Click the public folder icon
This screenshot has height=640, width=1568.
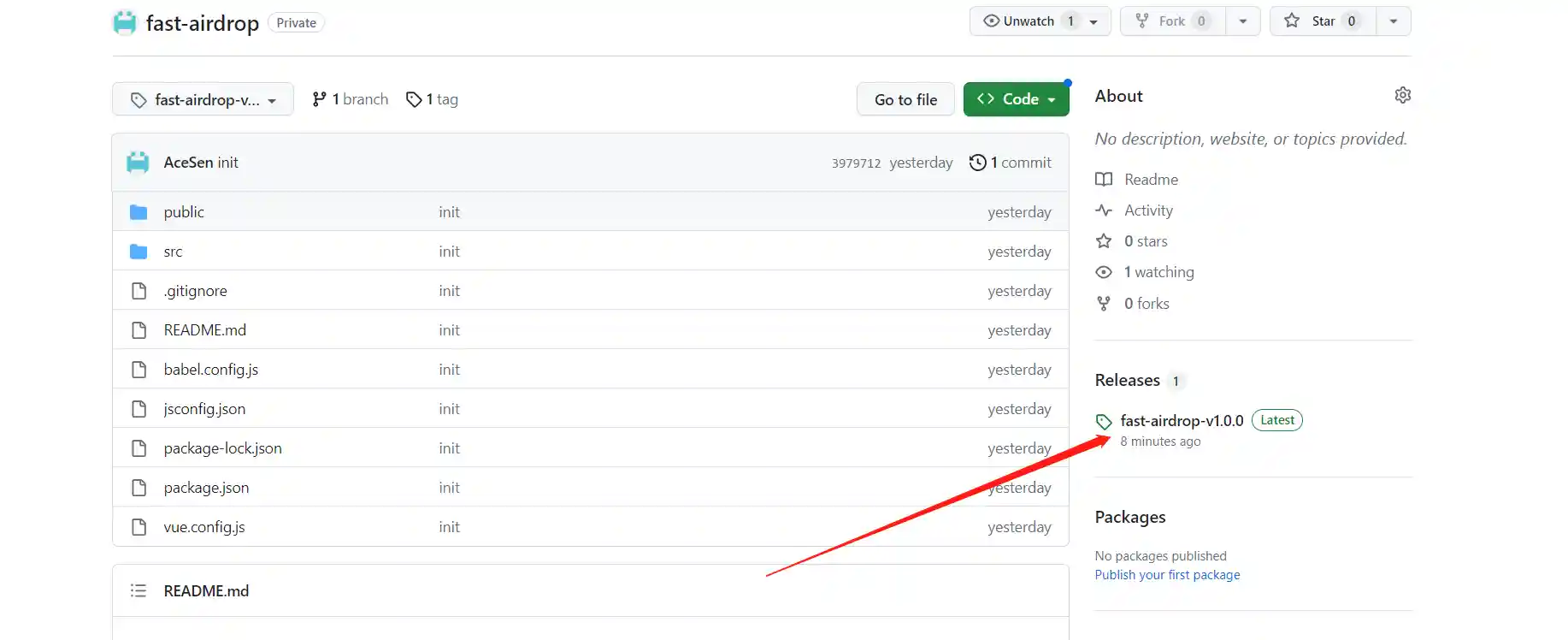click(139, 212)
